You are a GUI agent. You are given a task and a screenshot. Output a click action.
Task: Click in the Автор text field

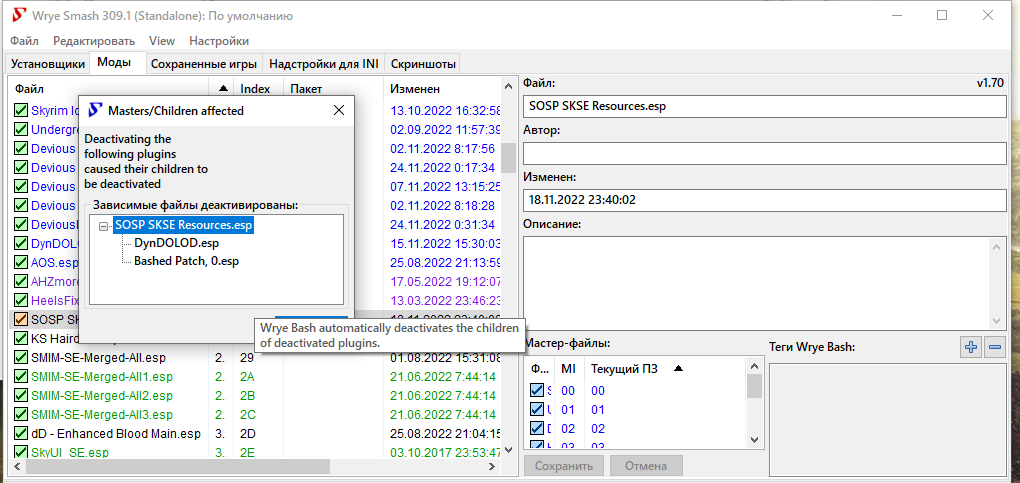tap(763, 153)
